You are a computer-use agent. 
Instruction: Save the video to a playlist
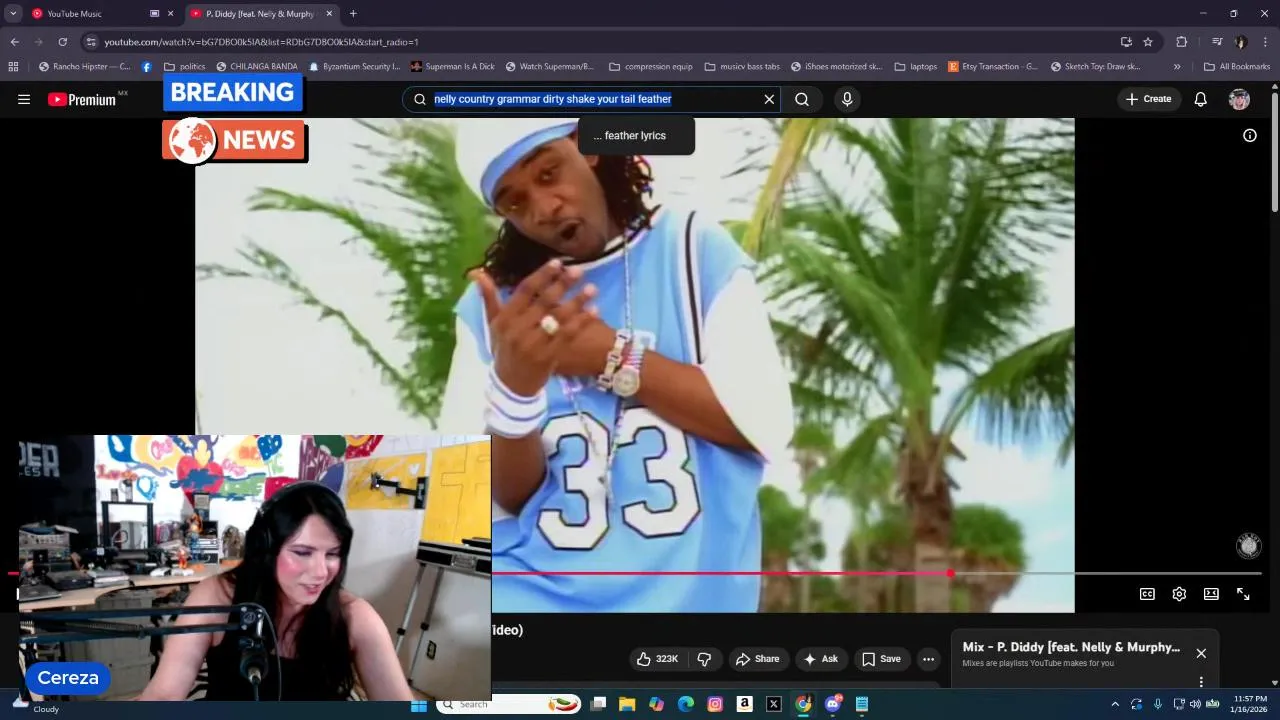882,659
